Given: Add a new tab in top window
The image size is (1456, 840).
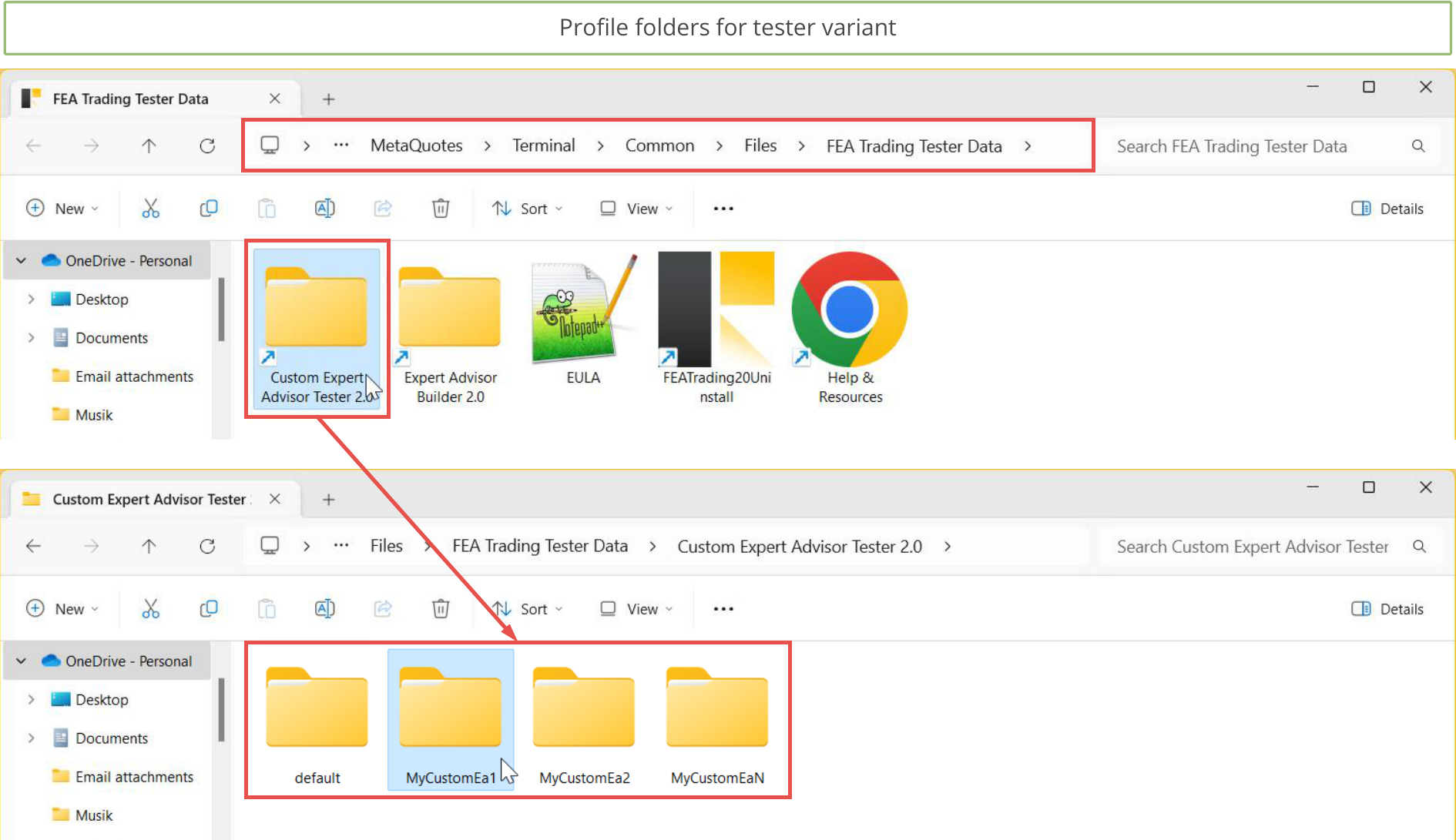Looking at the screenshot, I should pyautogui.click(x=328, y=99).
